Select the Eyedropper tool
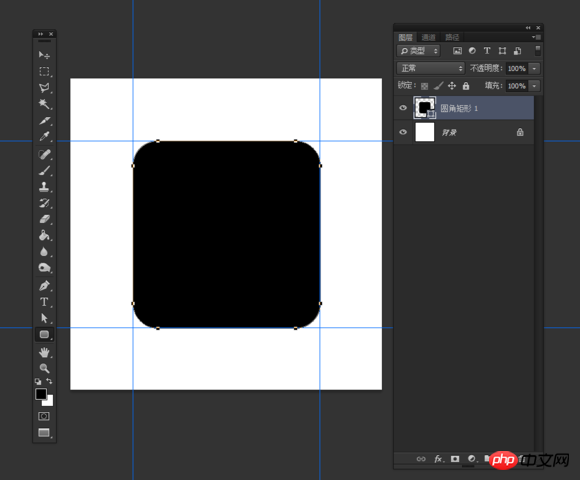The width and height of the screenshot is (580, 480). [x=44, y=136]
